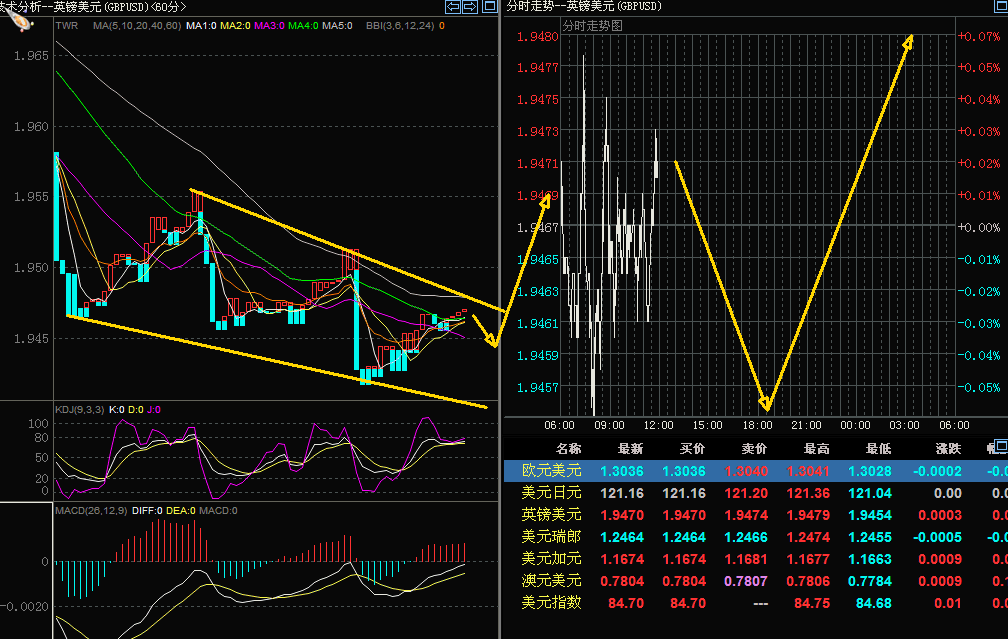Select the 欧元美元 row
This screenshot has height=639, width=1008.
tap(551, 471)
